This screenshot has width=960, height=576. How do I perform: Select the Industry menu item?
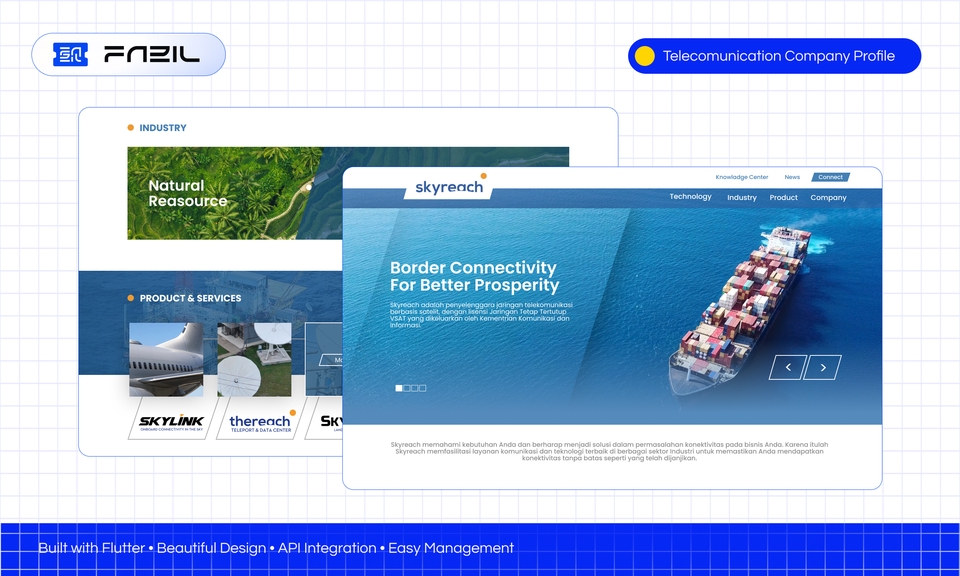pyautogui.click(x=741, y=198)
